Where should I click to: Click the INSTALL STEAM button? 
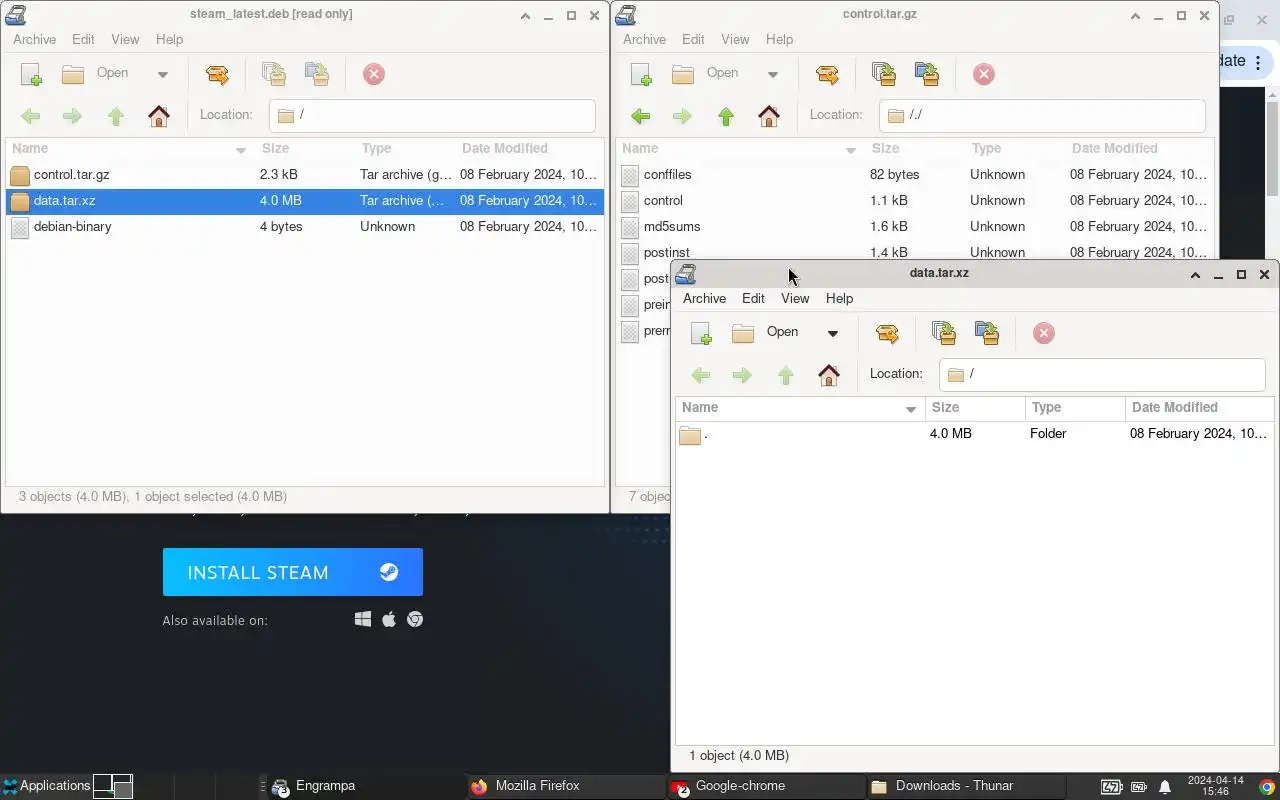coord(293,572)
